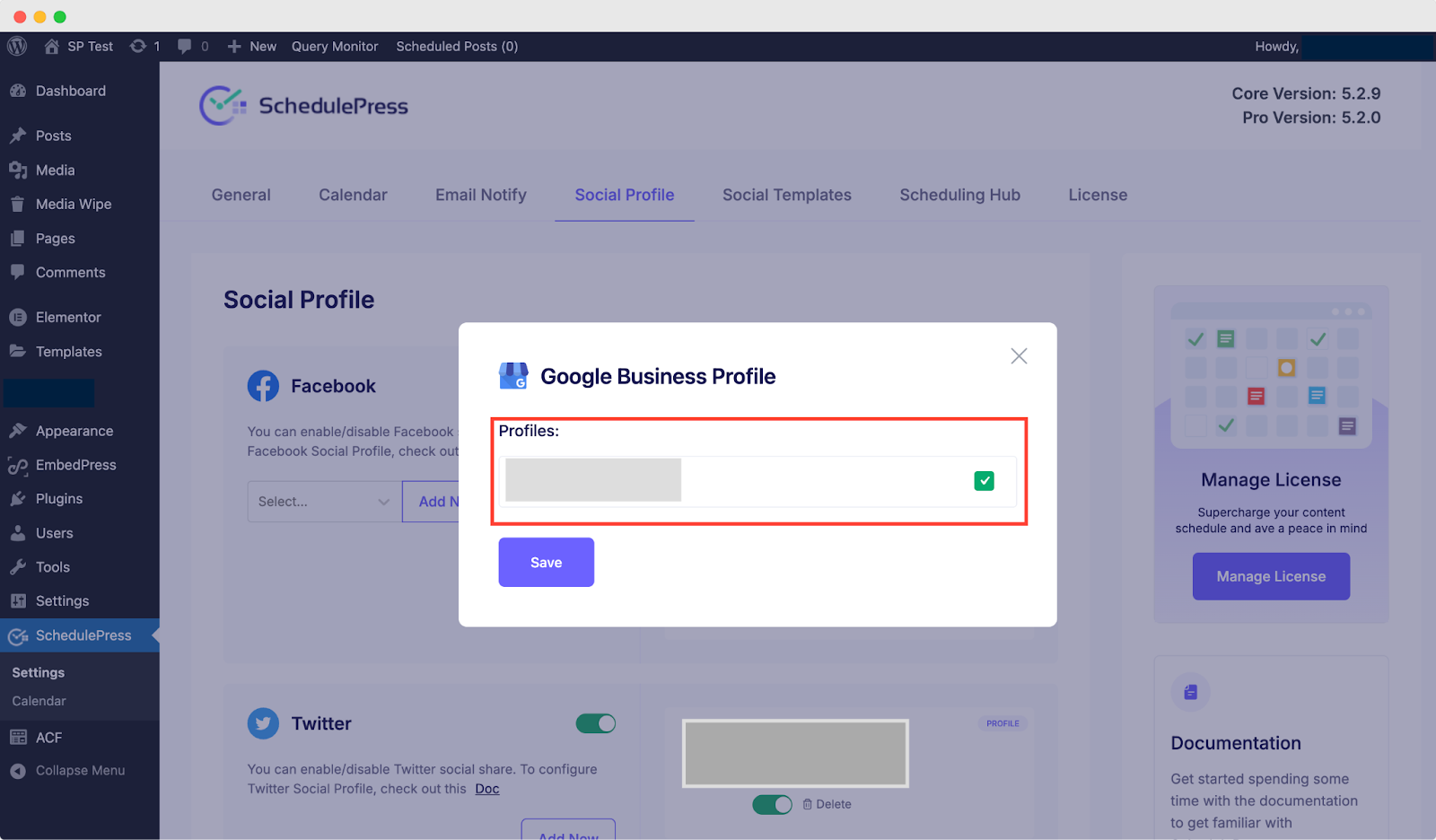
Task: Click the SchedulePress sidebar icon
Action: (18, 636)
